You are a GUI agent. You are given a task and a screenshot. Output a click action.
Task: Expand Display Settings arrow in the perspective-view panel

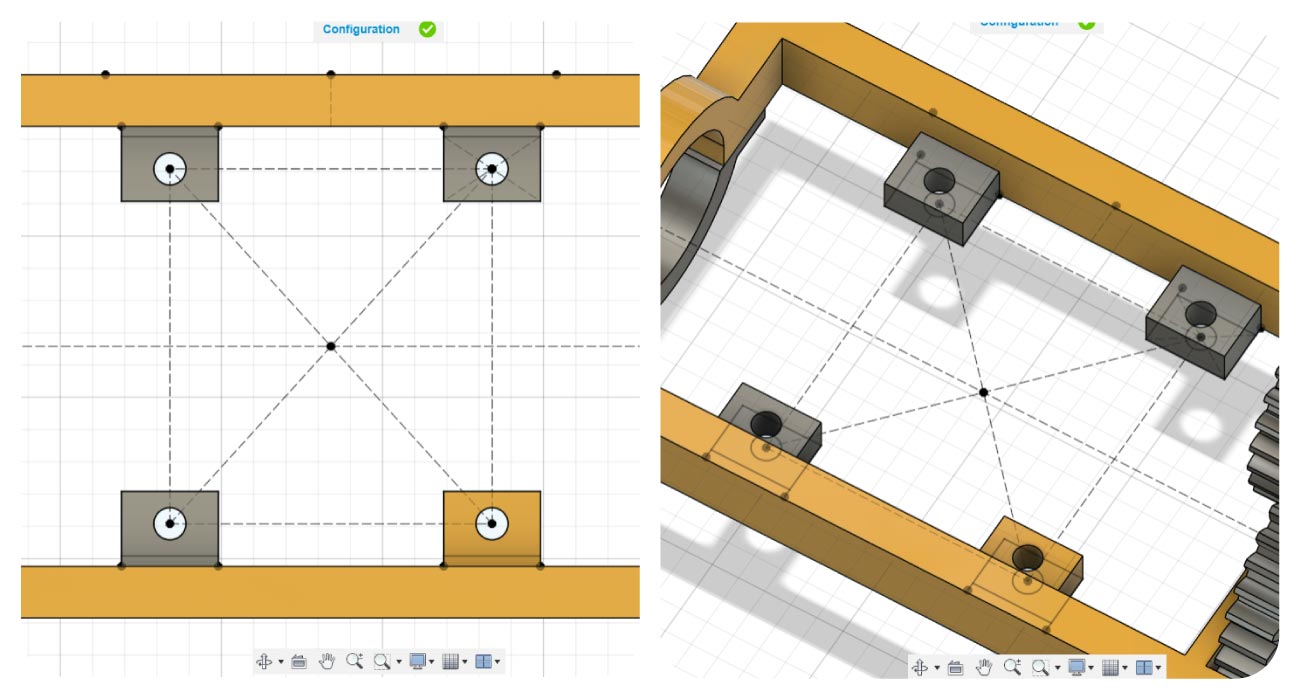(x=1091, y=668)
